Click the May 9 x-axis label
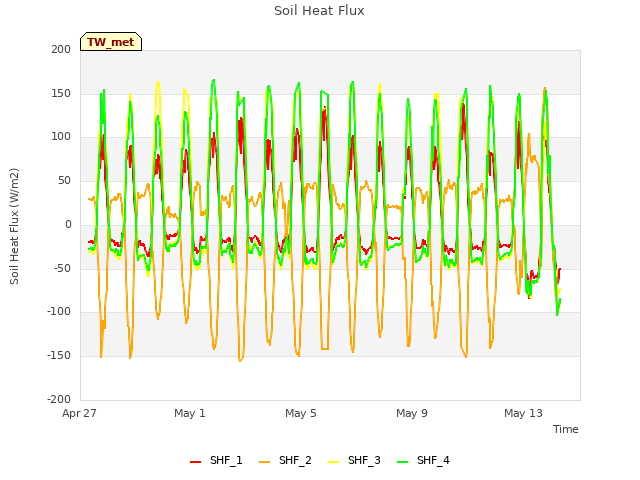The image size is (640, 480). 412,413
